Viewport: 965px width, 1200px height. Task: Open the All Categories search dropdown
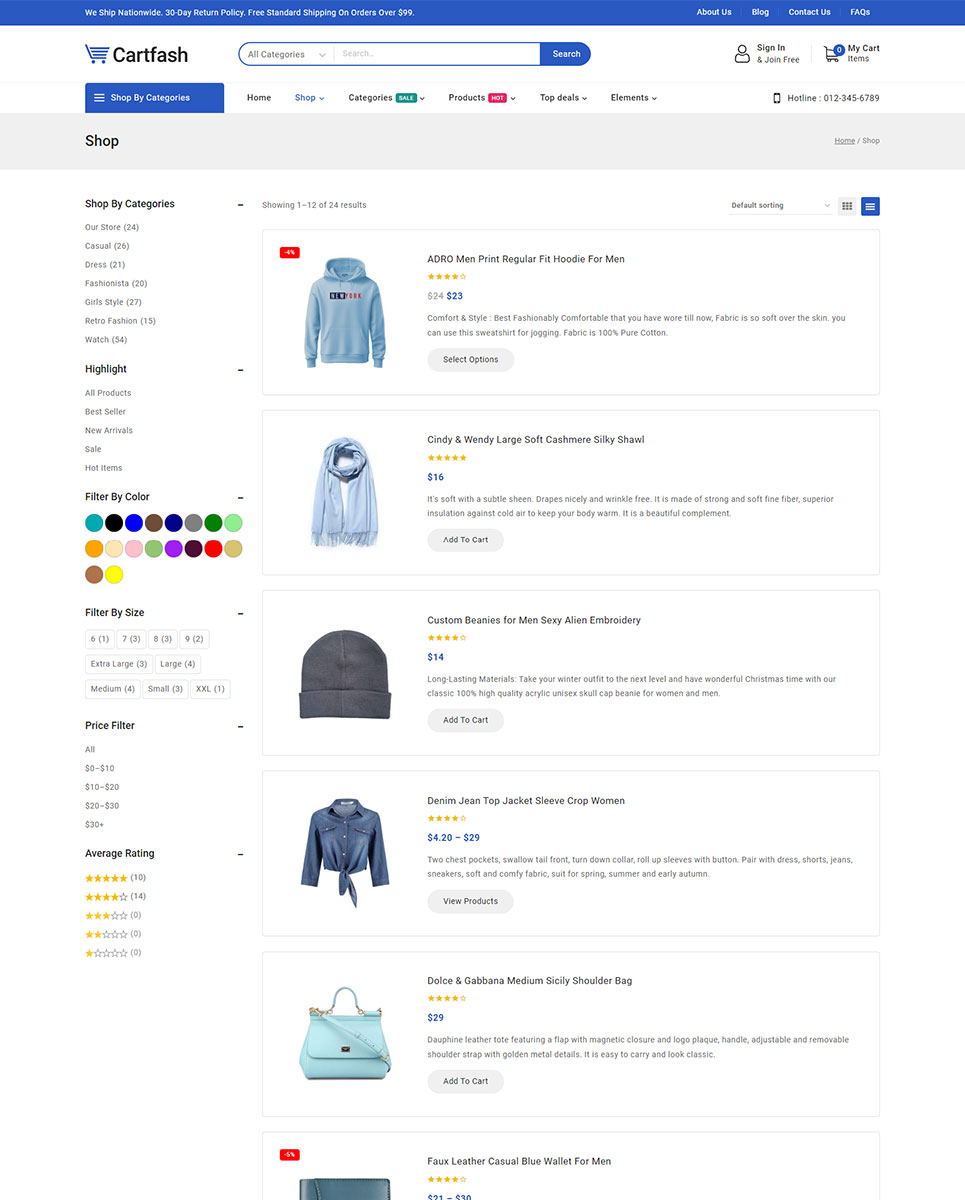pyautogui.click(x=286, y=54)
